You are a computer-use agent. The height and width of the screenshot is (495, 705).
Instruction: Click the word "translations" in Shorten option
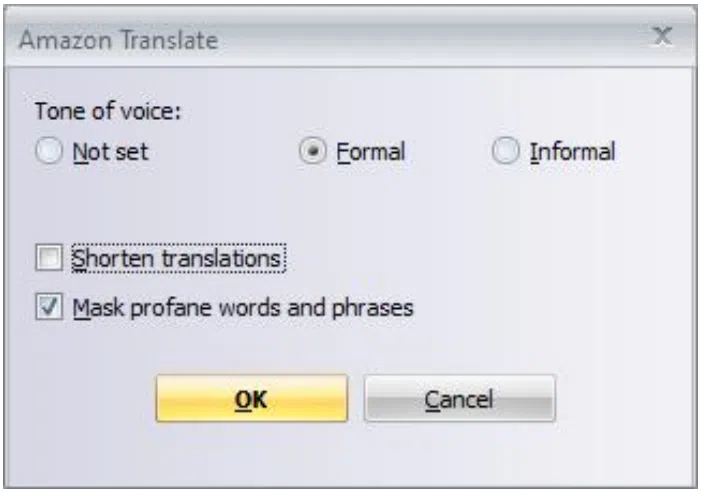(x=222, y=259)
